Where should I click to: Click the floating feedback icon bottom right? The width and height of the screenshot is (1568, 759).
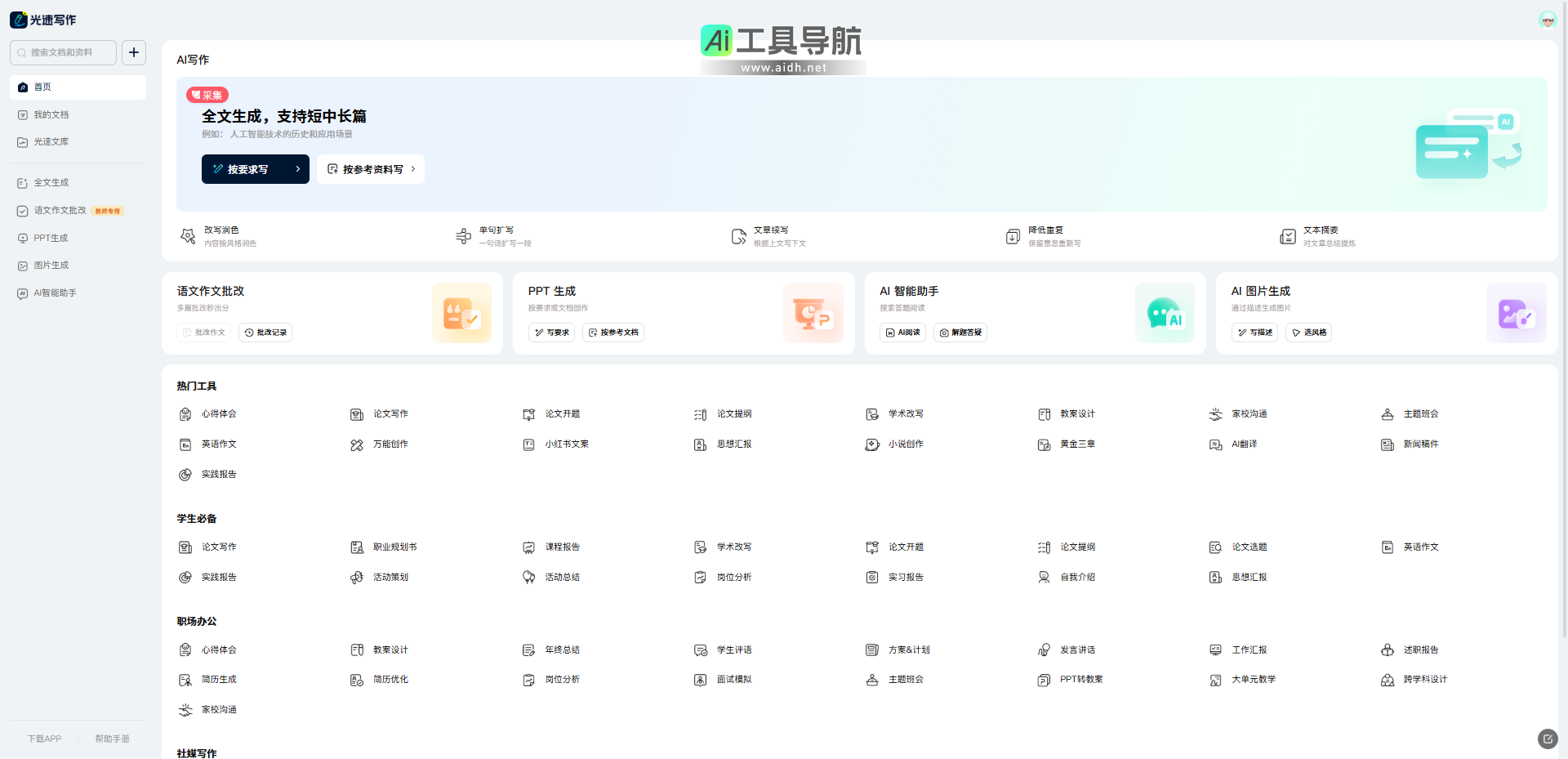1548,739
